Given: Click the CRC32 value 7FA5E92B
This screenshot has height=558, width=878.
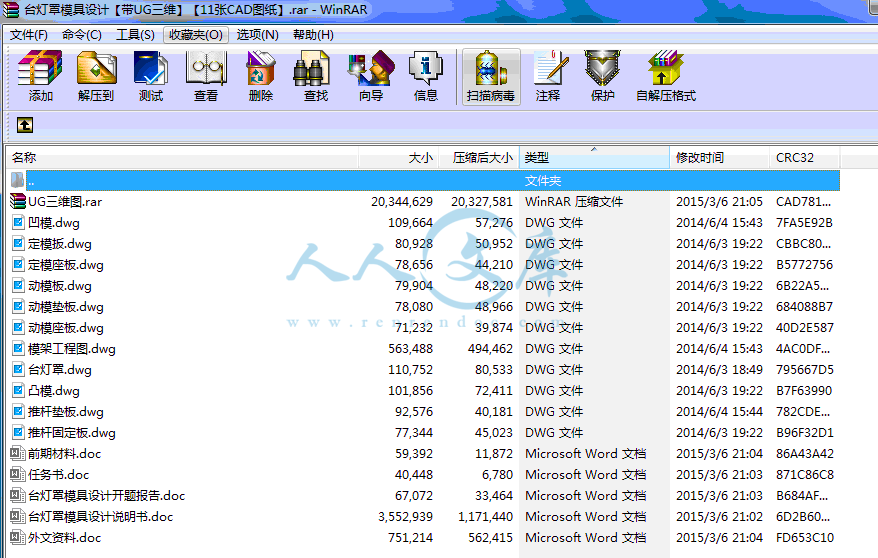Looking at the screenshot, I should tap(804, 223).
